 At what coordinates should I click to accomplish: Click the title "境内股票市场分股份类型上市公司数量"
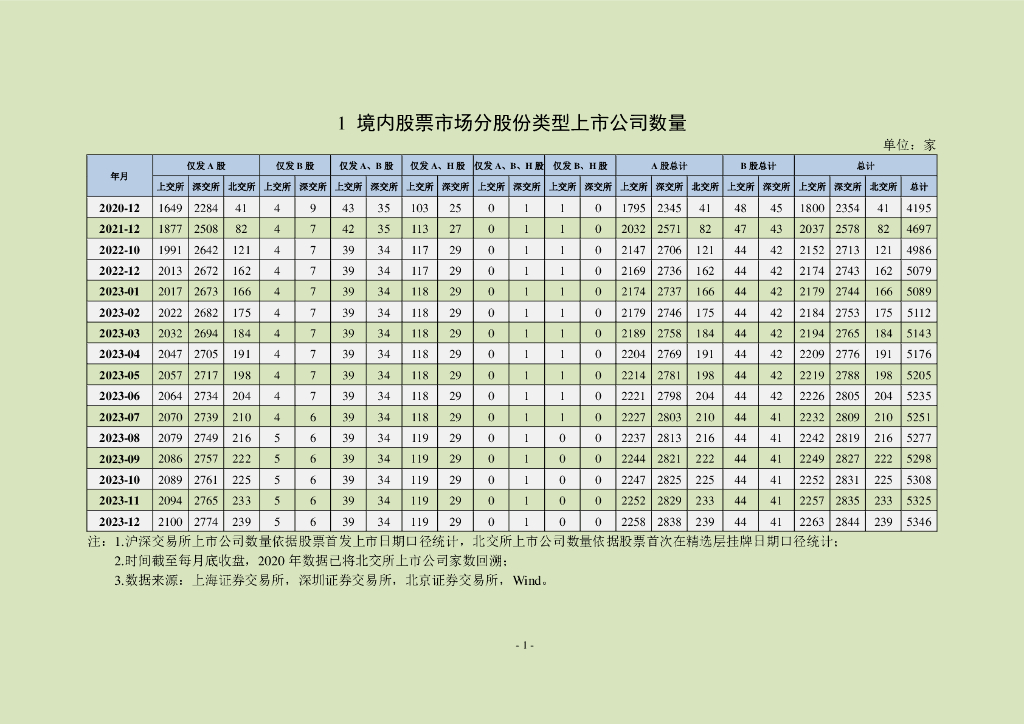(x=521, y=123)
